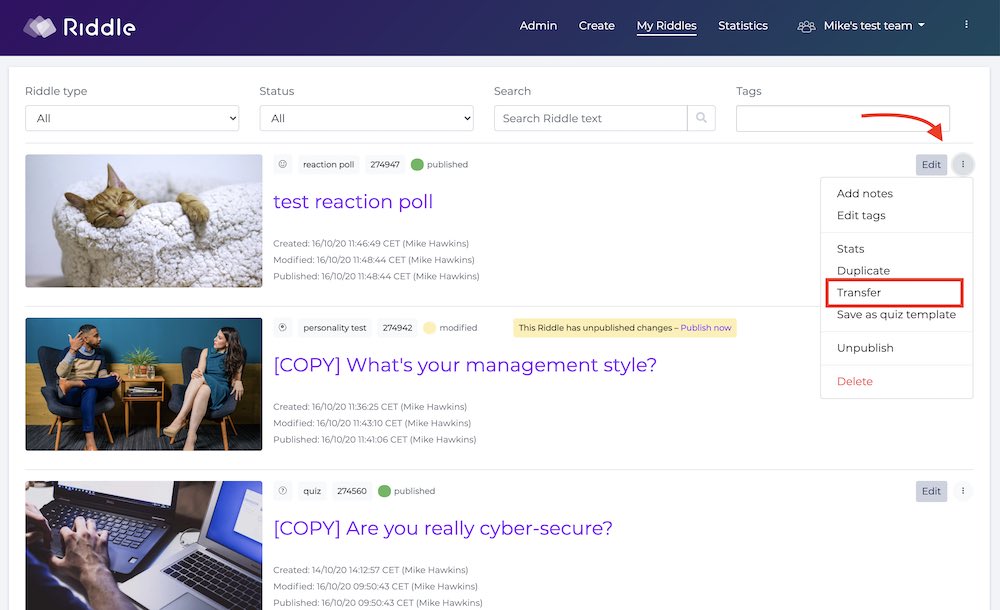This screenshot has width=1000, height=610.
Task: Open the Status dropdown
Action: click(x=367, y=118)
